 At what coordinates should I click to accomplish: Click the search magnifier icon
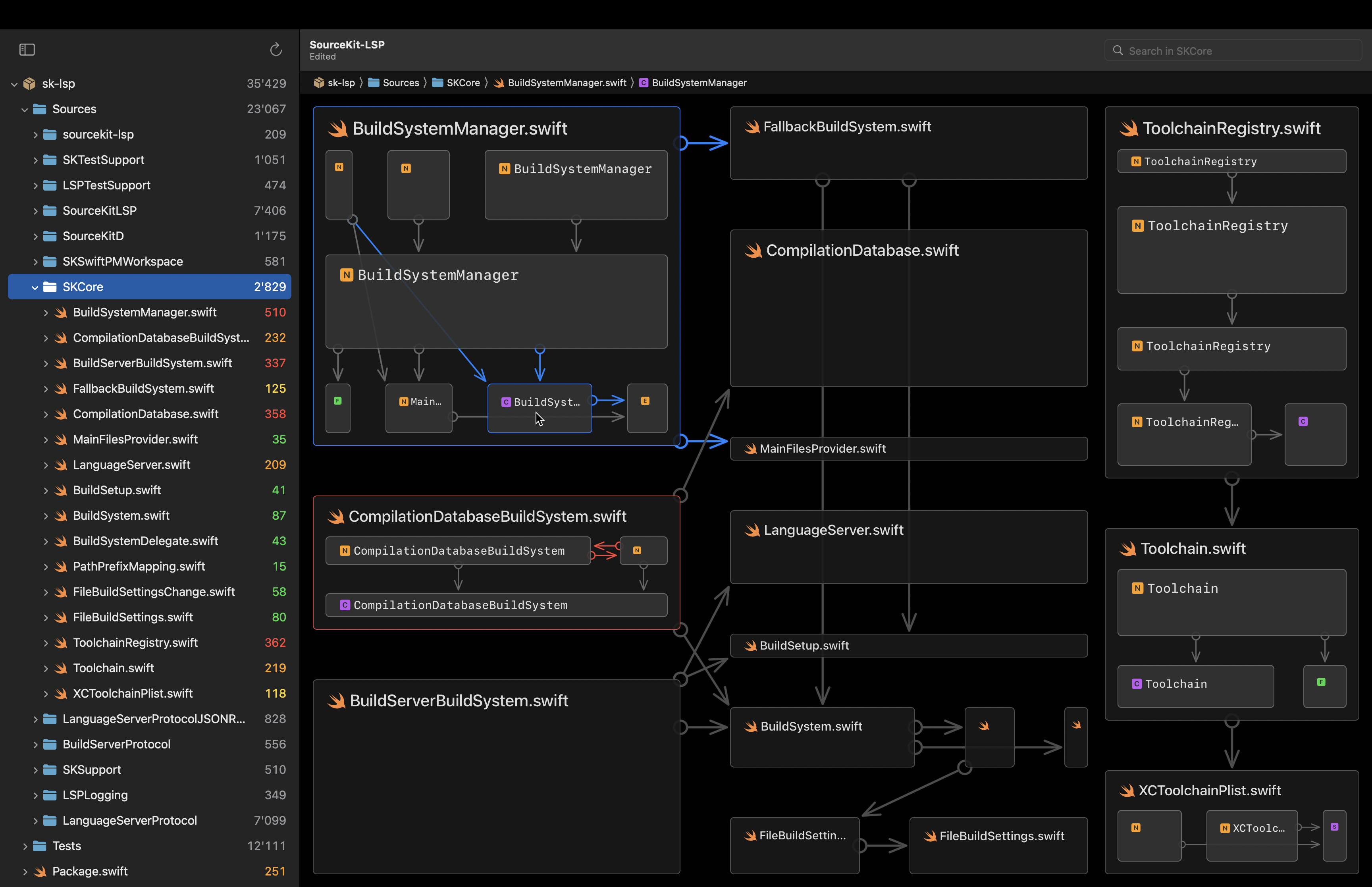point(1118,51)
